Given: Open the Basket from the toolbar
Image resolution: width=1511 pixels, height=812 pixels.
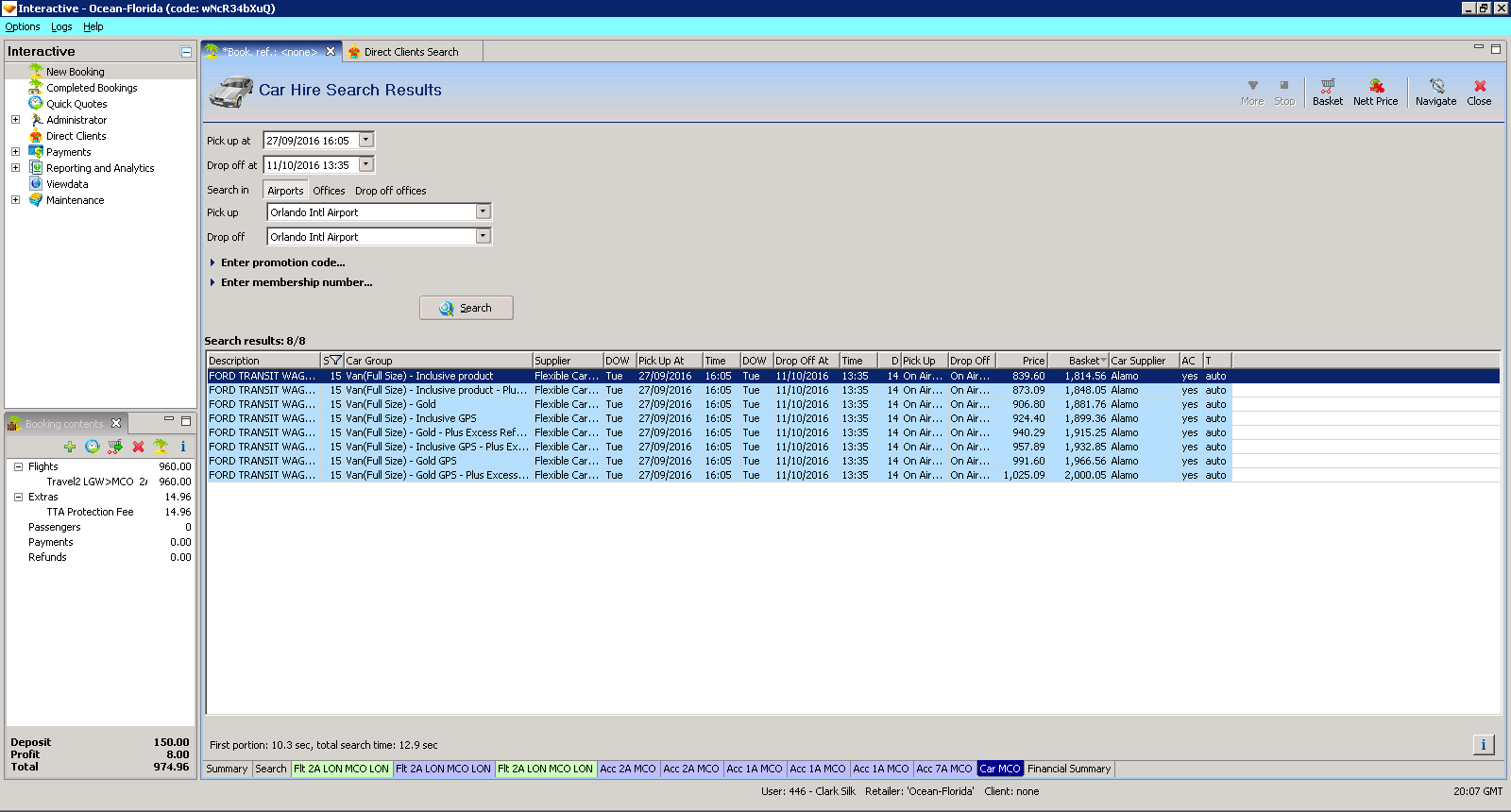Looking at the screenshot, I should pyautogui.click(x=1327, y=92).
